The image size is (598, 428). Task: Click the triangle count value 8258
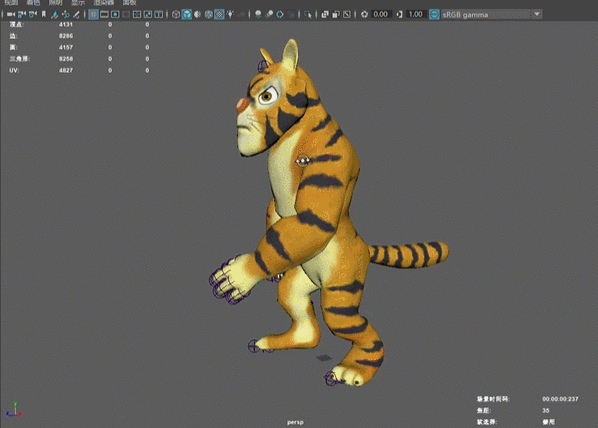click(66, 59)
